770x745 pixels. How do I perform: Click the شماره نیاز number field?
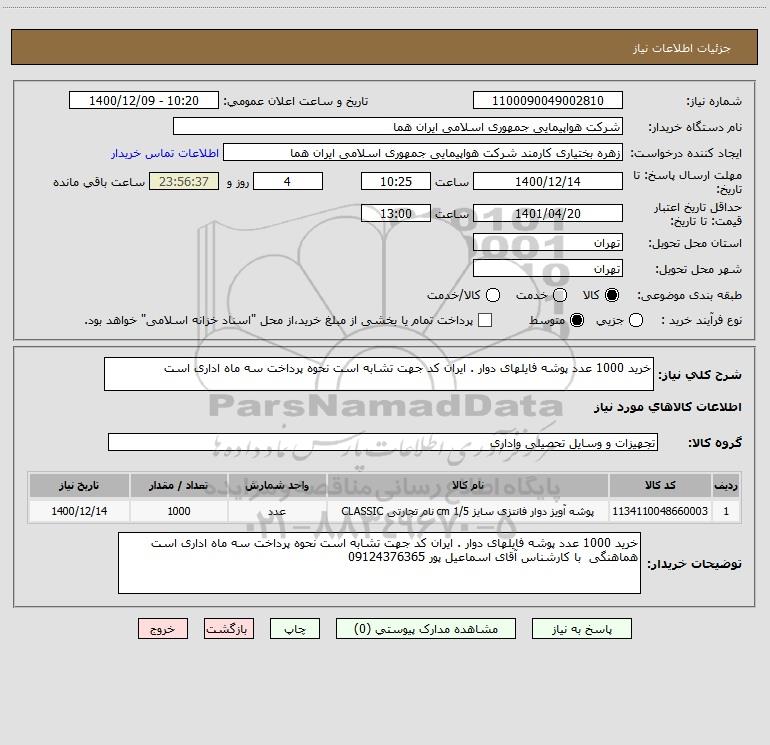547,101
